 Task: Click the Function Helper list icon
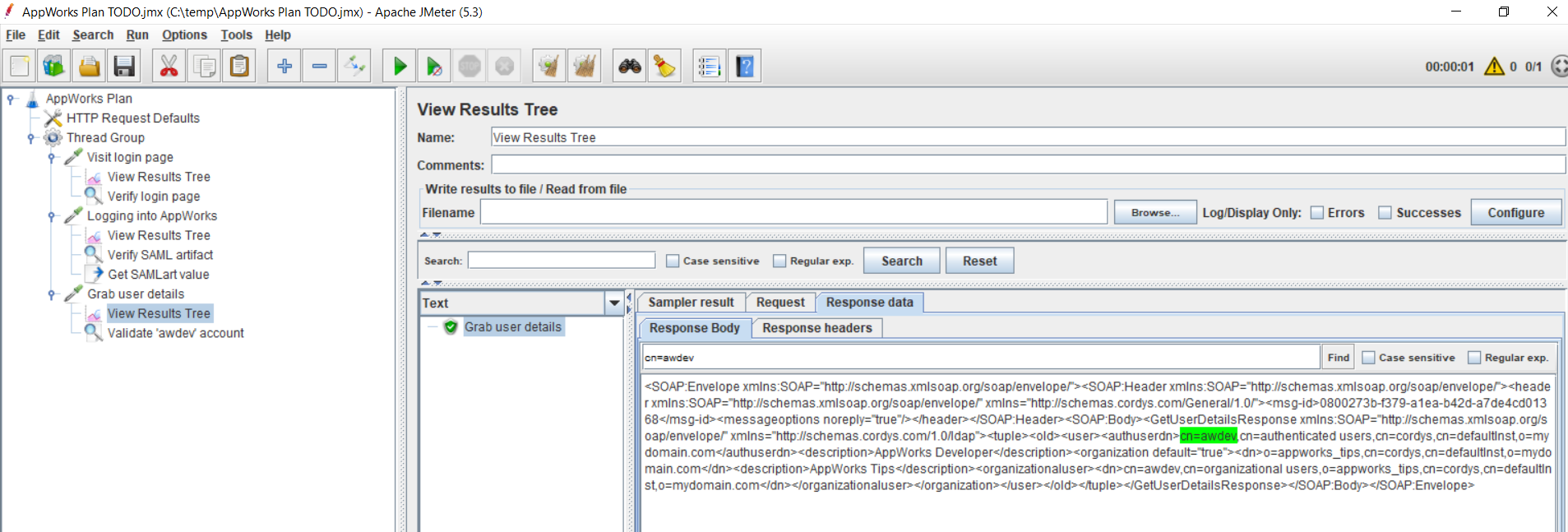coord(709,67)
